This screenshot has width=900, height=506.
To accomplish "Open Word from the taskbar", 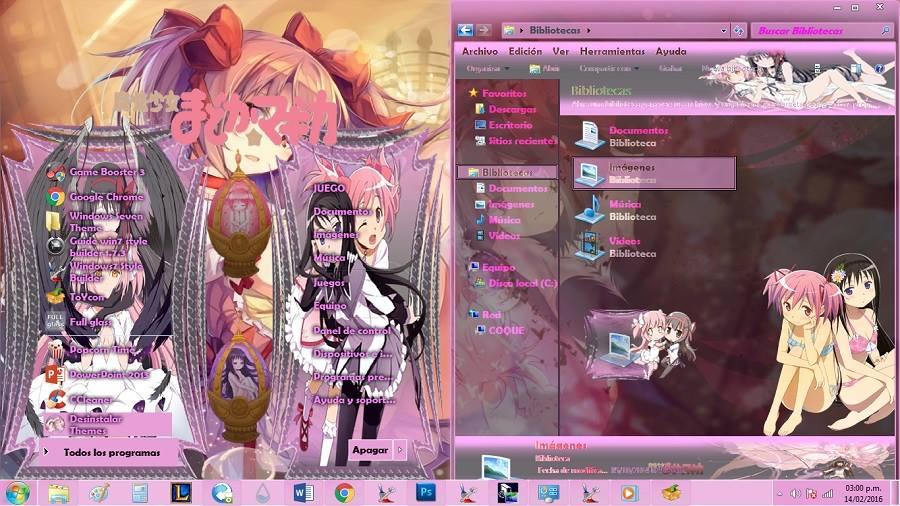I will (x=303, y=493).
